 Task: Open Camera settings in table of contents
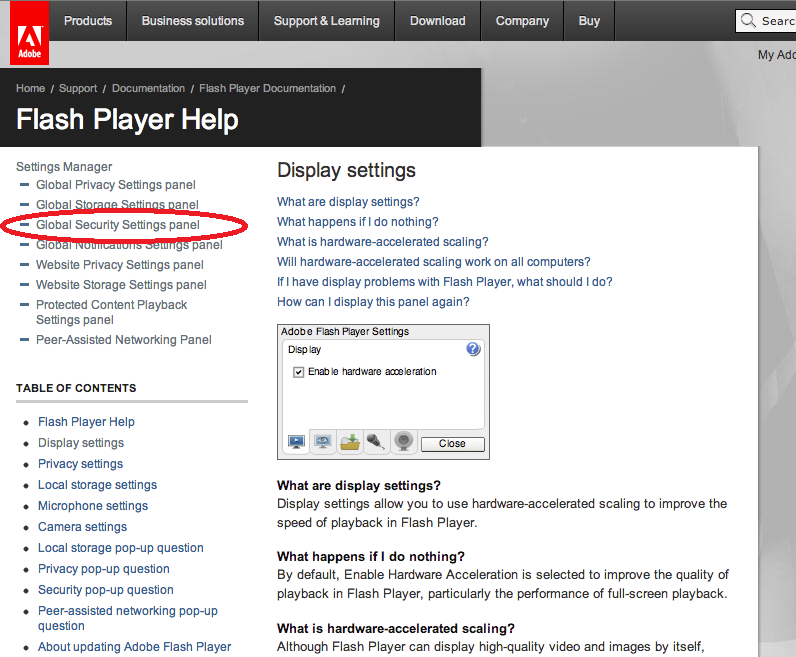[x=82, y=527]
